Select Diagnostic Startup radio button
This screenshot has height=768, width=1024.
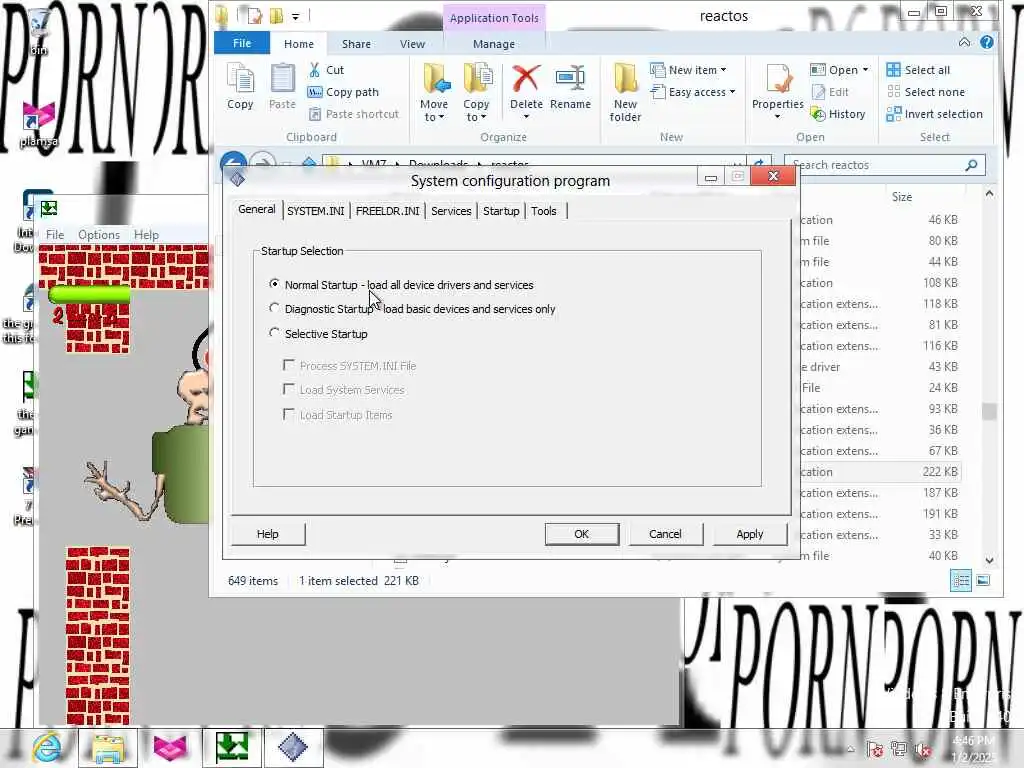274,308
